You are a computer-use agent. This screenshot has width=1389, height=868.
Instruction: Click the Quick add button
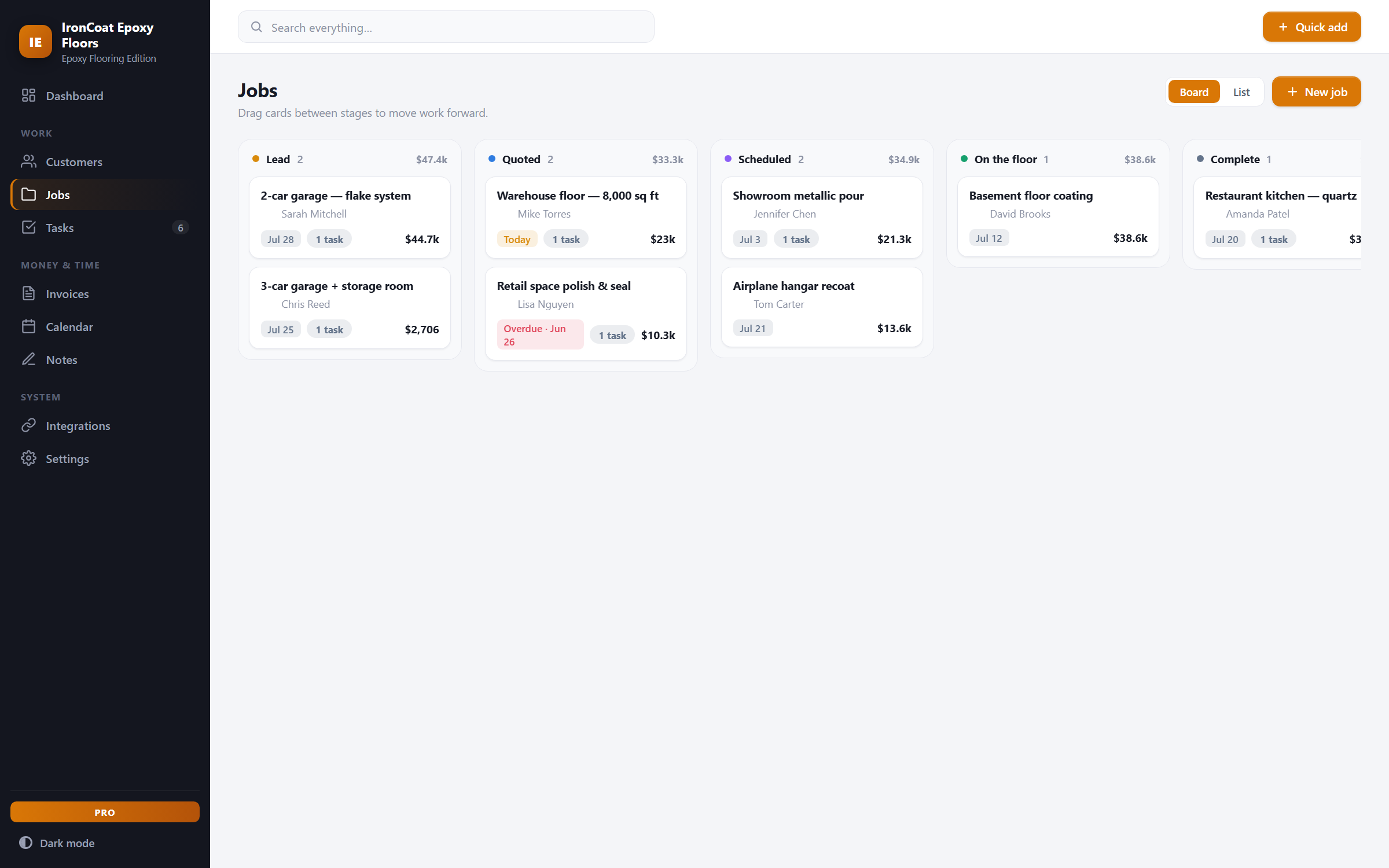(1311, 27)
